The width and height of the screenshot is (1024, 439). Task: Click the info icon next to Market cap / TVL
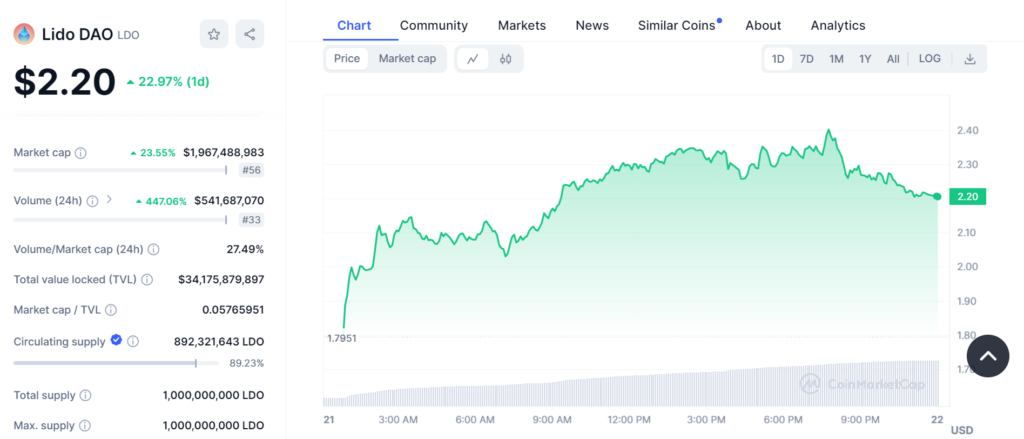pos(111,310)
